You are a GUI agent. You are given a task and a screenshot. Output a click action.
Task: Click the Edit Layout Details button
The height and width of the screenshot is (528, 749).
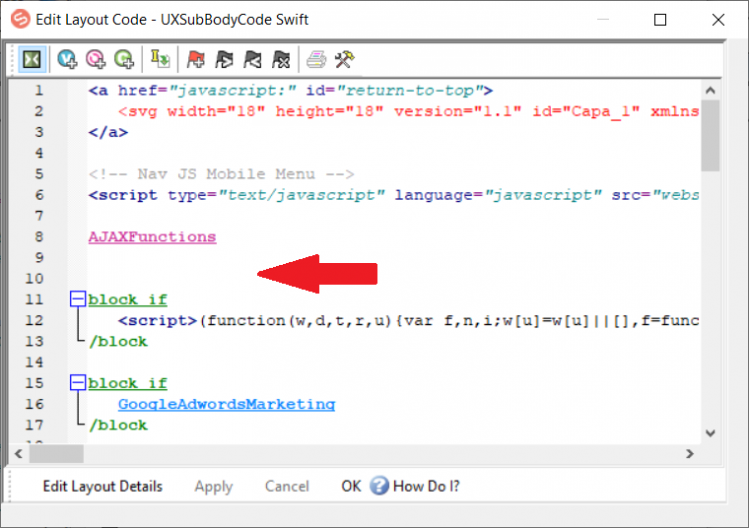pos(102,487)
